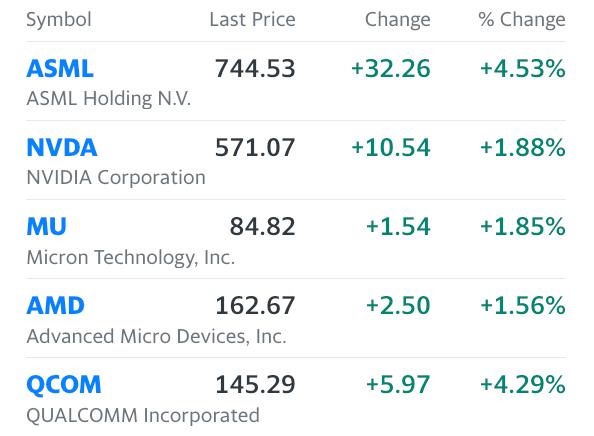Click ASML last price 744.53
Screen dimensions: 594x436
[255, 69]
